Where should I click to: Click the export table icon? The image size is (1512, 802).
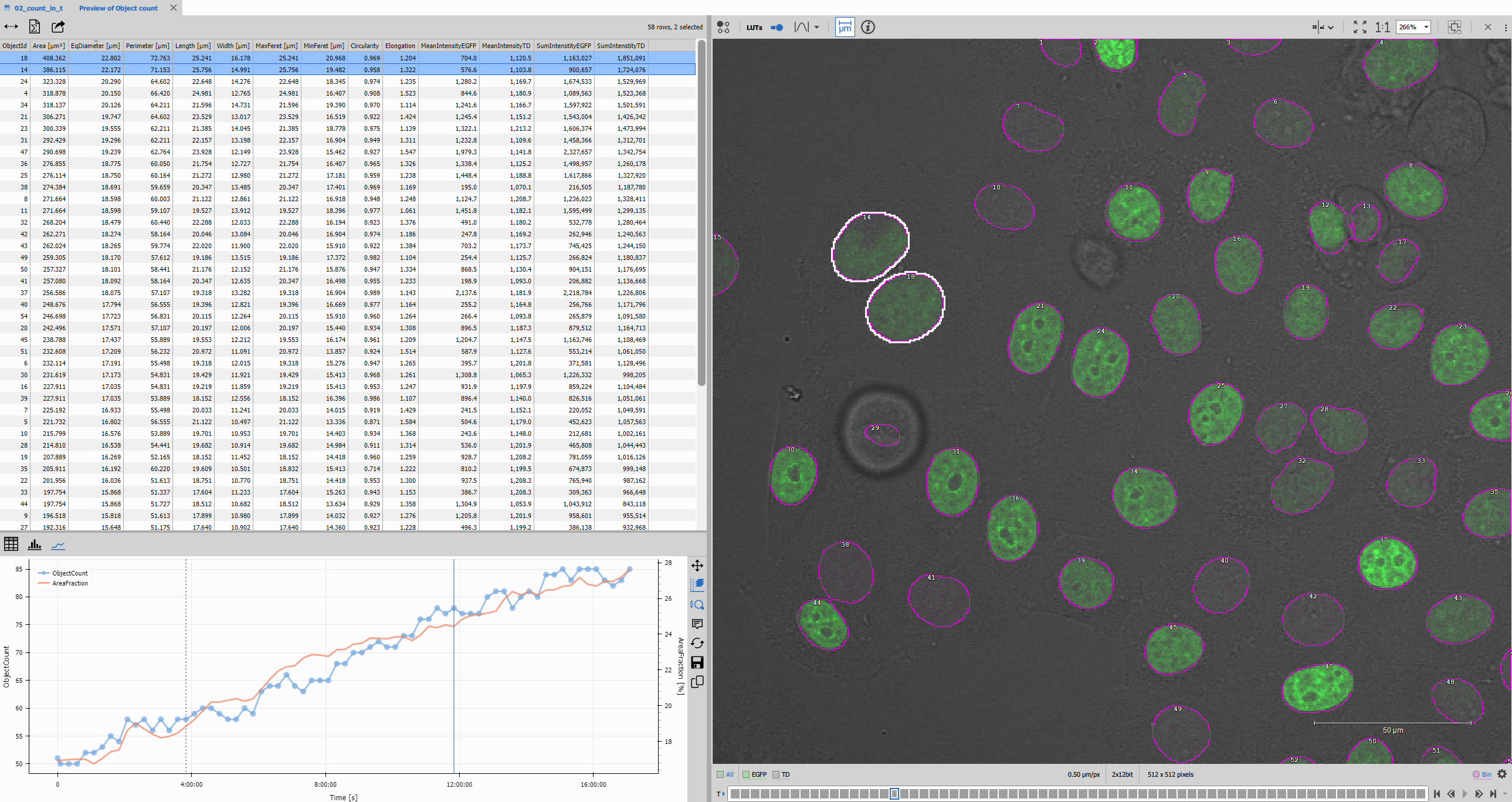click(57, 27)
